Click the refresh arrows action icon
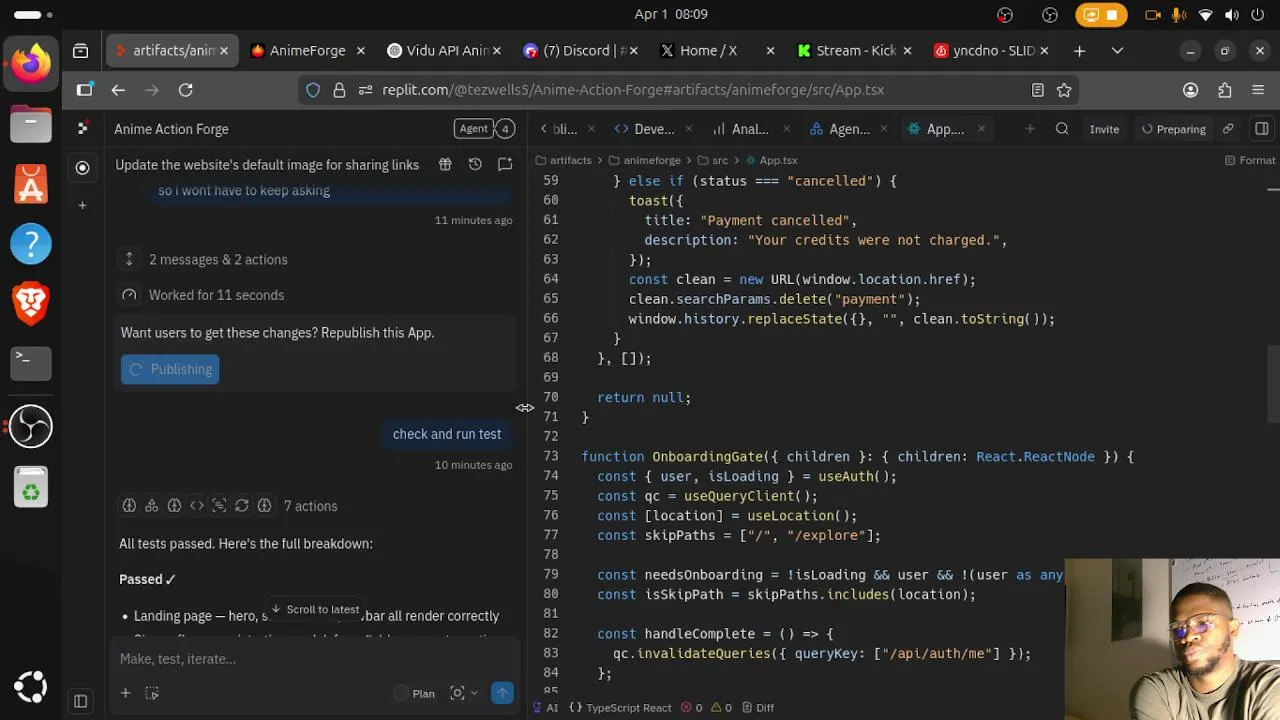The image size is (1280, 720). pyautogui.click(x=241, y=506)
